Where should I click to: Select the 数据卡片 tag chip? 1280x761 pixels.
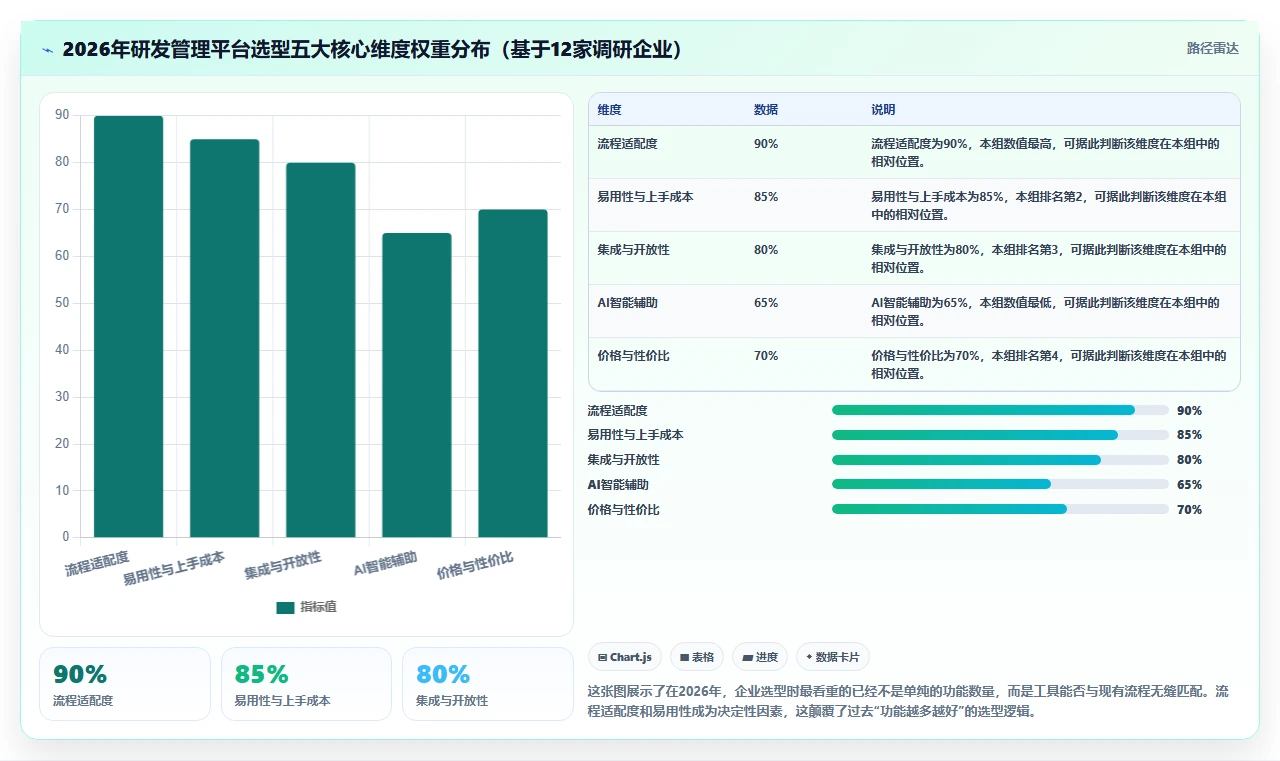[x=833, y=657]
